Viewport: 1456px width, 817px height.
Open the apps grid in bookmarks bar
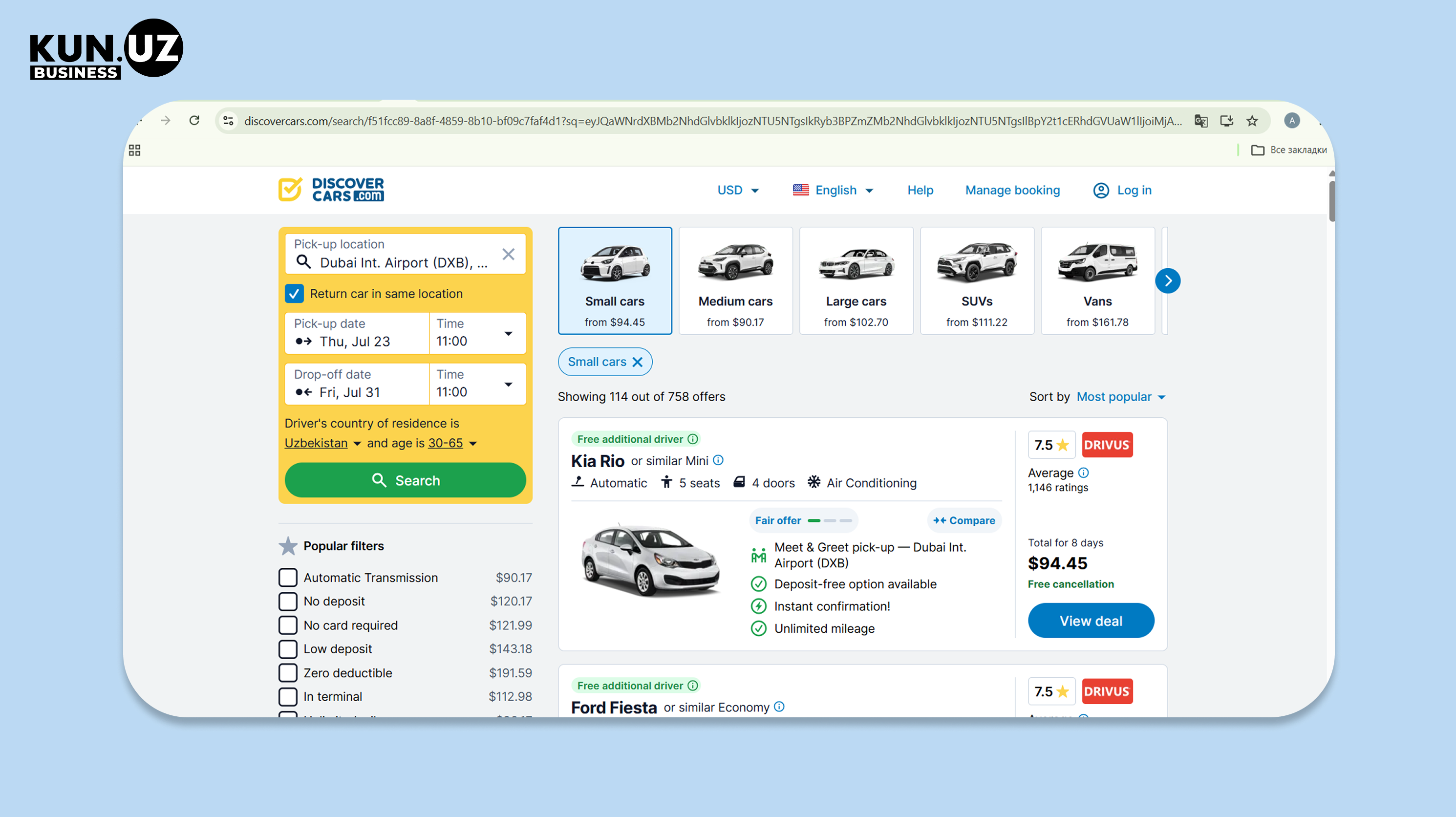coord(134,150)
